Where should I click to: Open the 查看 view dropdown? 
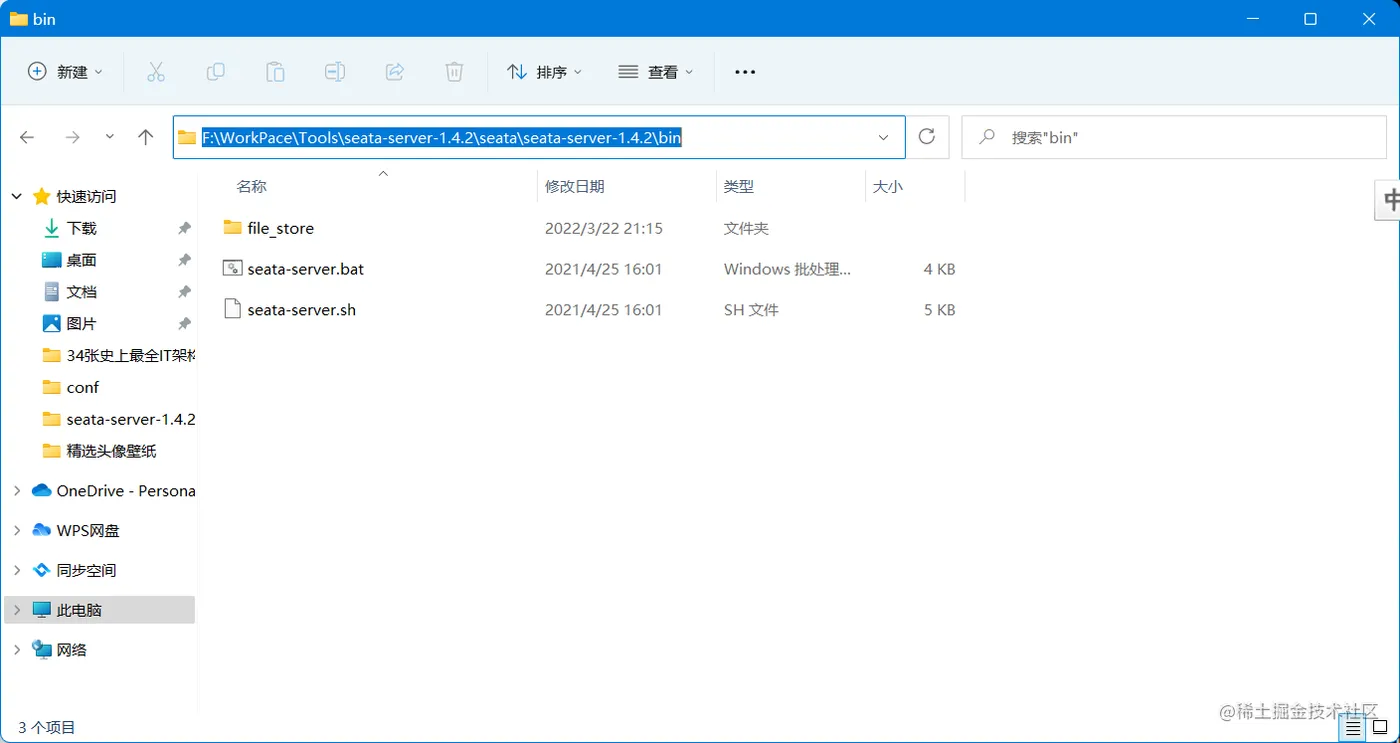[x=656, y=72]
